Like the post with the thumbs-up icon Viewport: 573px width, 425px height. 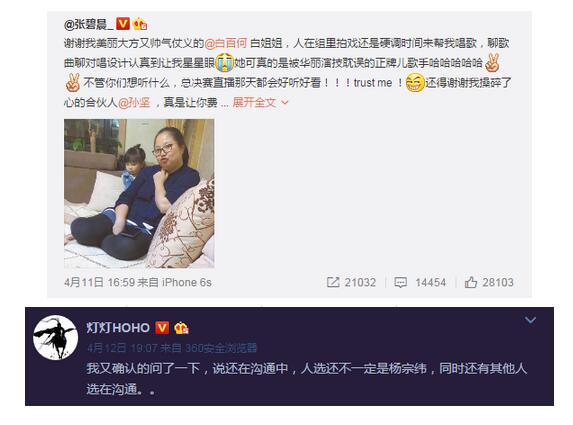[x=471, y=282]
